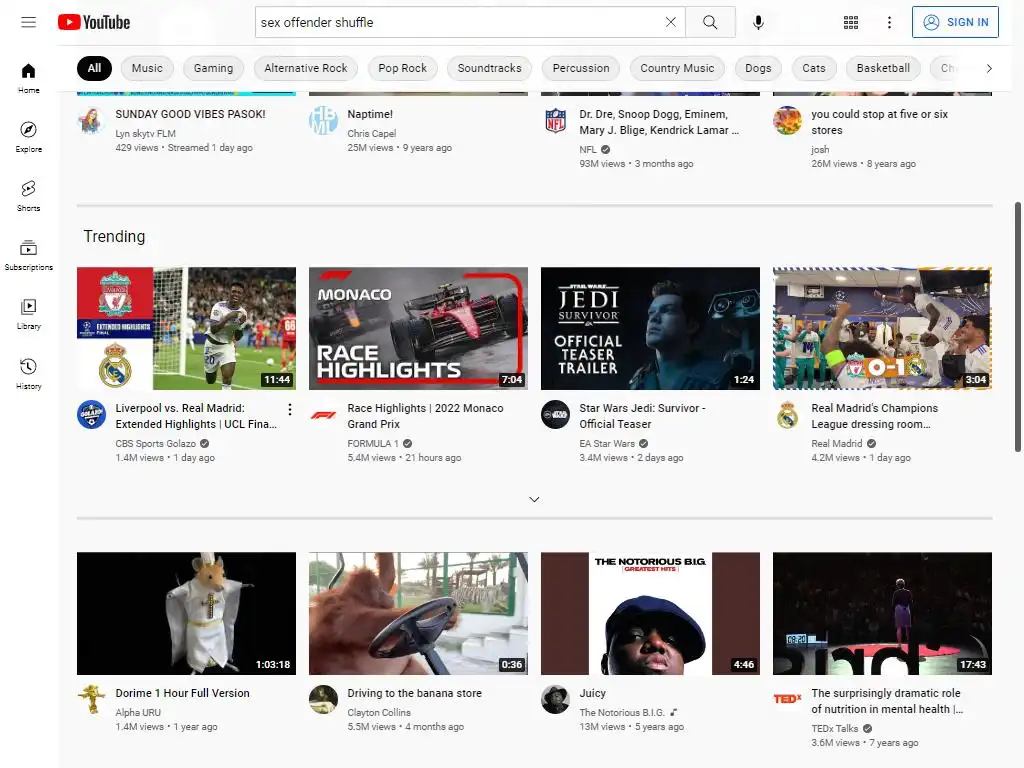Screen dimensions: 1024x768
Task: Click the NFL channel avatar
Action: (555, 120)
